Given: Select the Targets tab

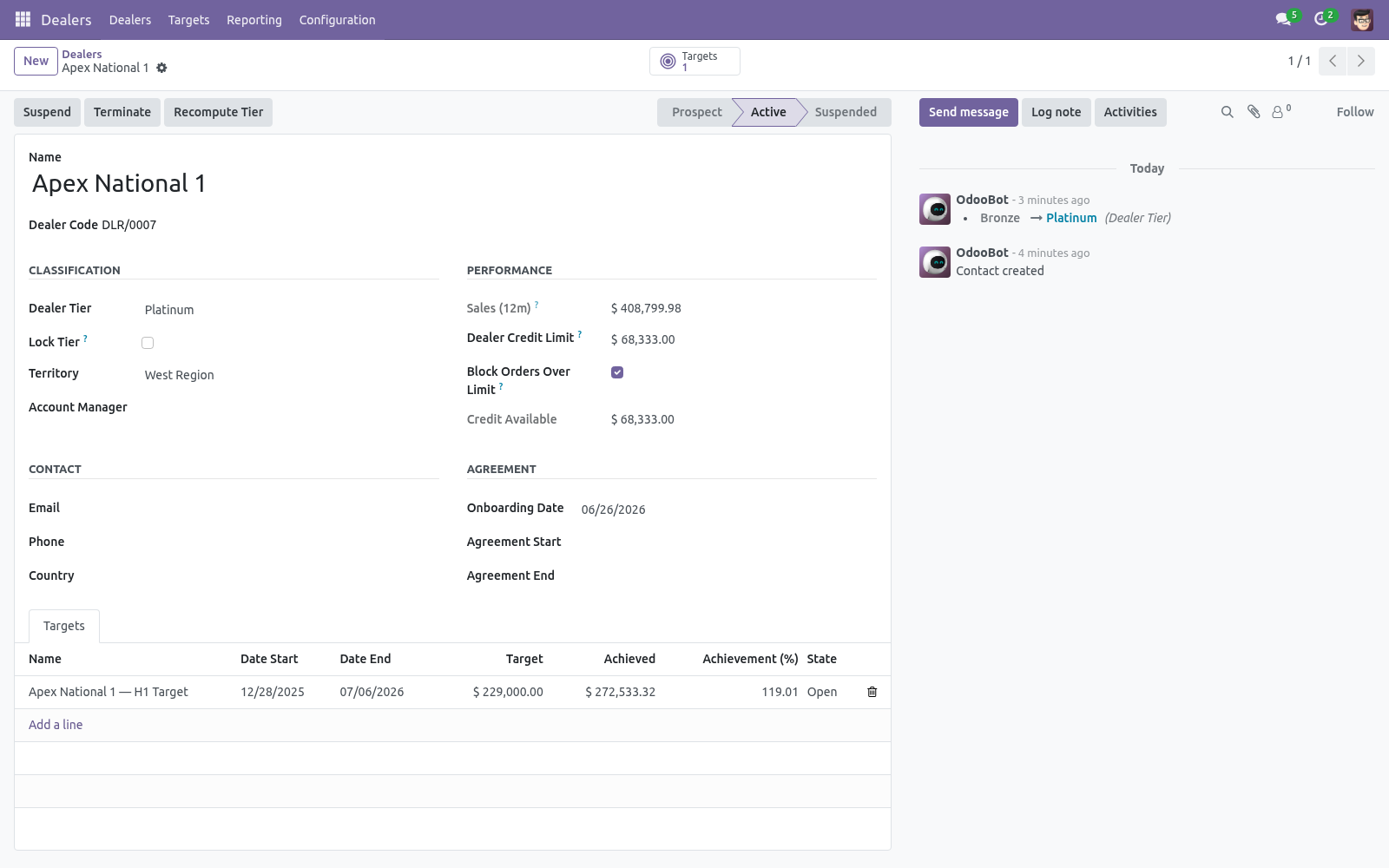Looking at the screenshot, I should pyautogui.click(x=64, y=626).
